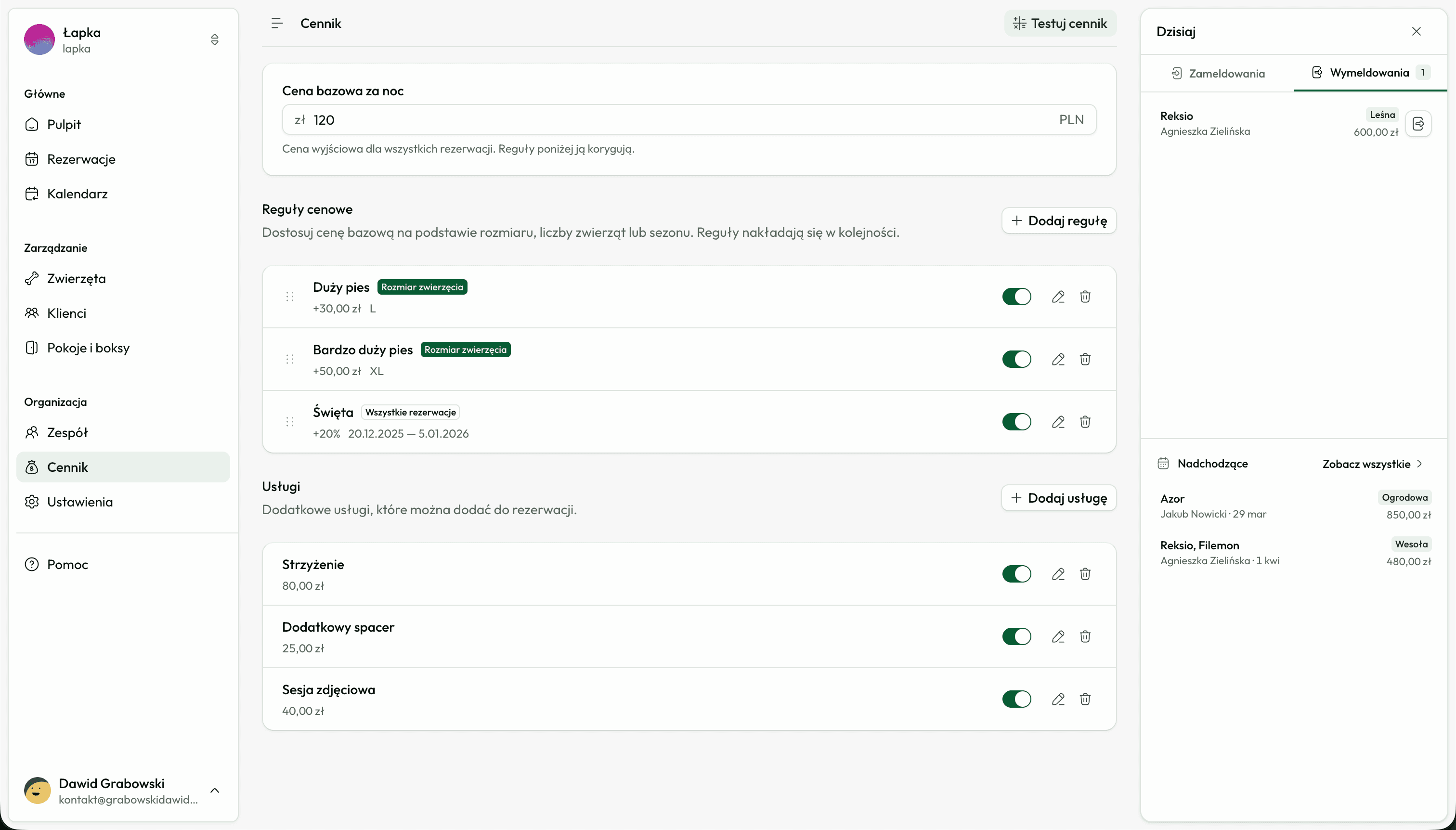Click check-out icon button for Reksio
This screenshot has width=1456, height=830.
[x=1418, y=124]
